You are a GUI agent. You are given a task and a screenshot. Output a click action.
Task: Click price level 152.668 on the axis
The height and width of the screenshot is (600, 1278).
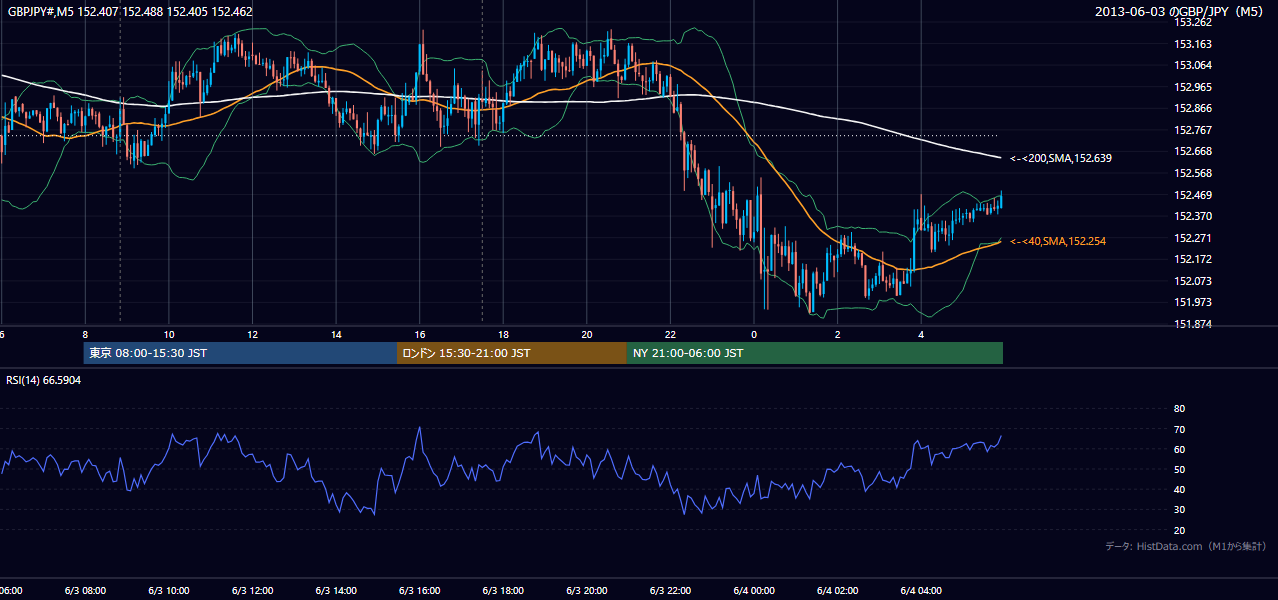tap(1193, 151)
